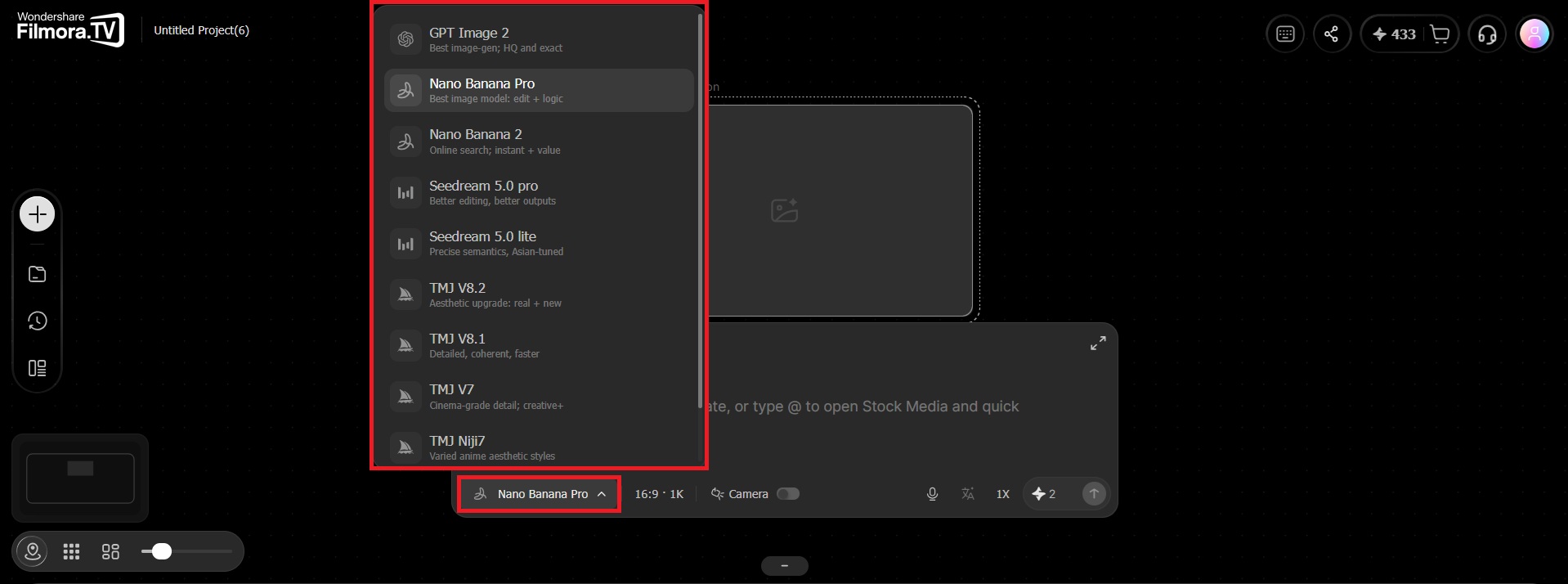Open the 16:9 · 1K aspect ratio selector
The width and height of the screenshot is (1568, 584).
659,494
